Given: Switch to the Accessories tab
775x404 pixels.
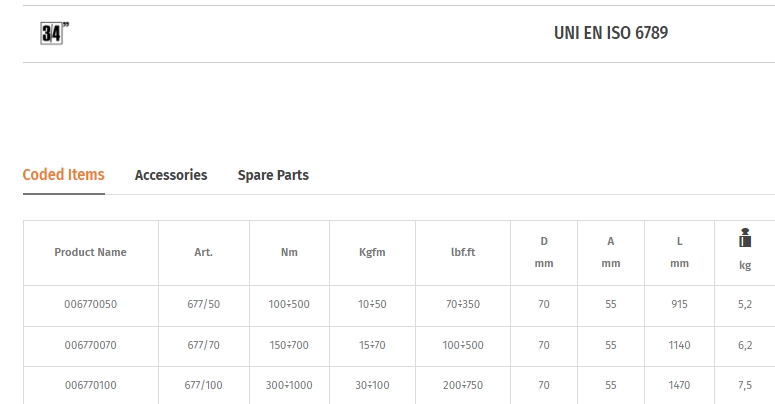Looking at the screenshot, I should coord(171,175).
